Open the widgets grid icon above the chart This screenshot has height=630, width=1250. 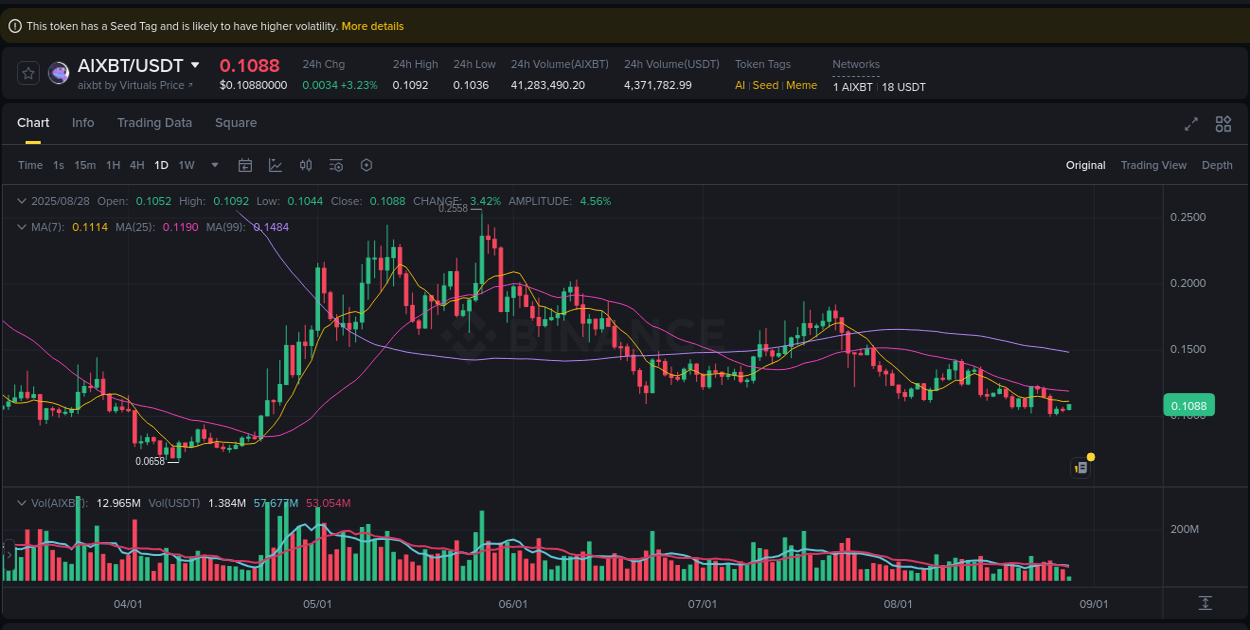pos(1222,124)
